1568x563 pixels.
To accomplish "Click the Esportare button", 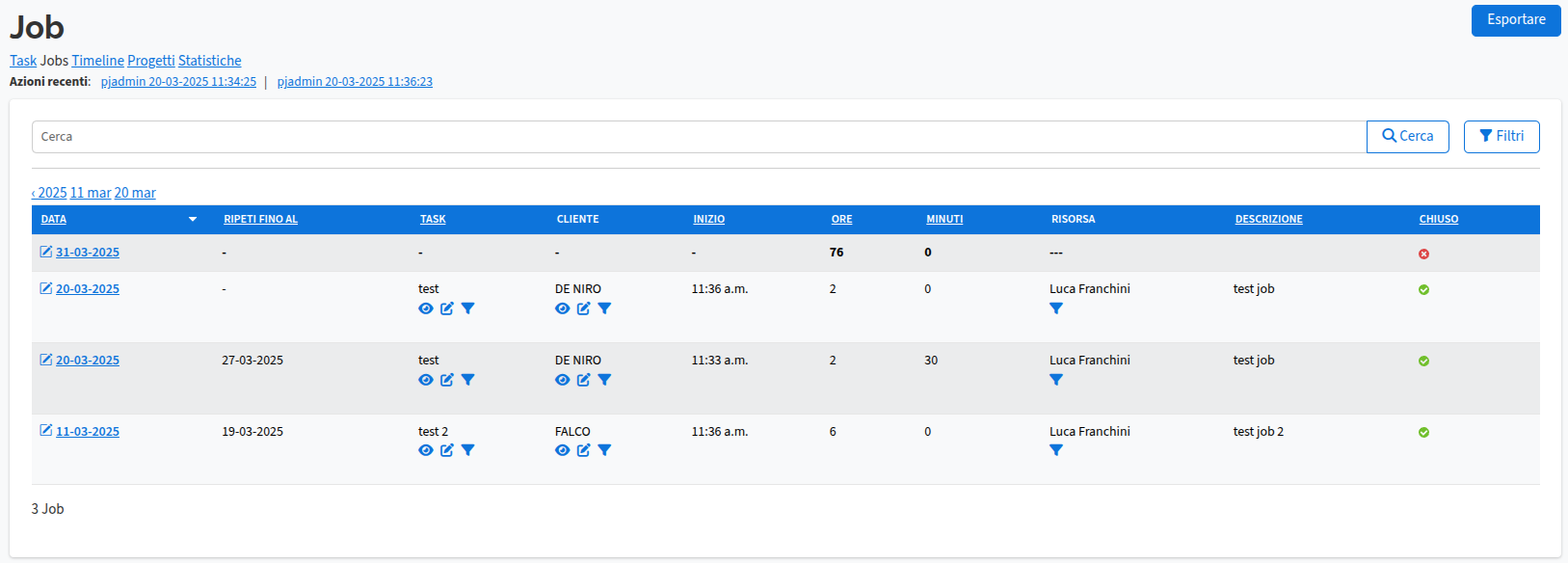I will tap(1516, 20).
